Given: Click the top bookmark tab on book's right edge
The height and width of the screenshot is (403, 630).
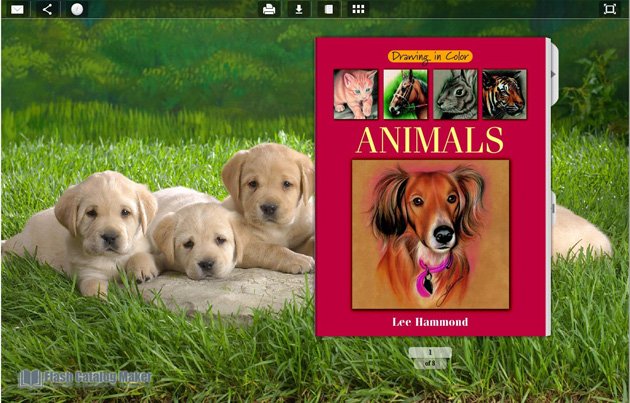Looking at the screenshot, I should [x=554, y=75].
